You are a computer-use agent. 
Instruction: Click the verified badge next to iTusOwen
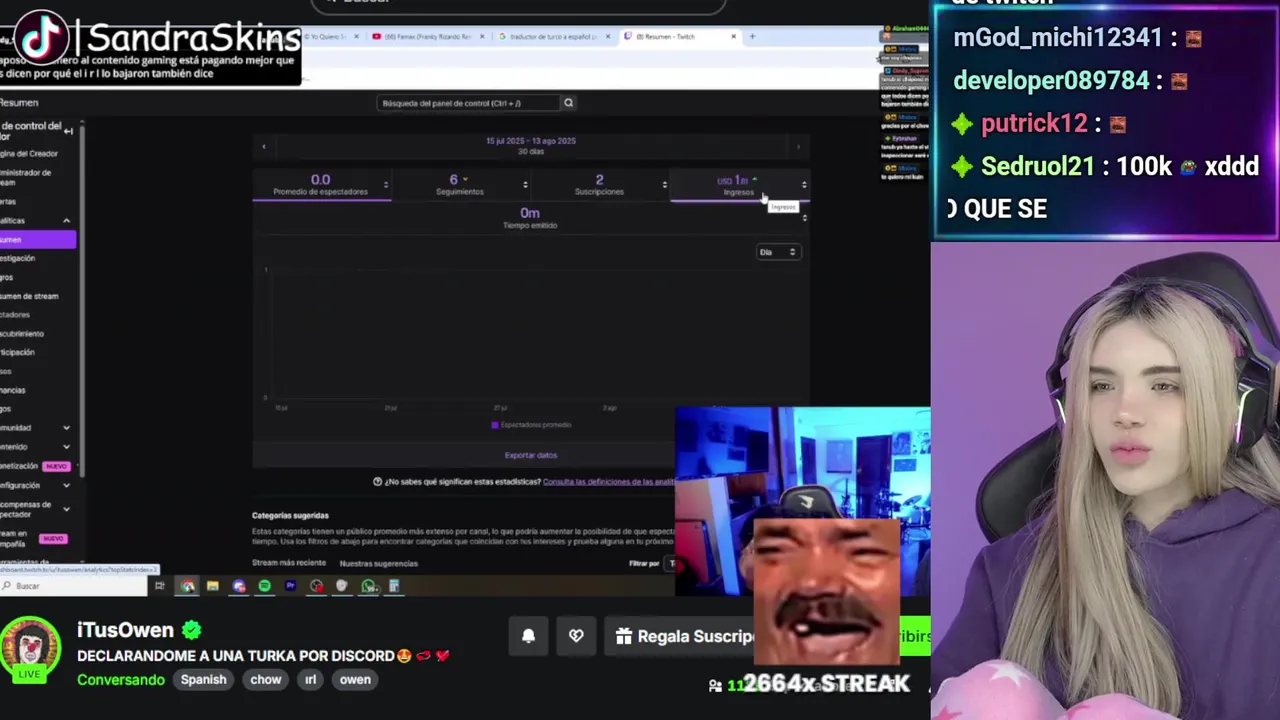(x=192, y=630)
